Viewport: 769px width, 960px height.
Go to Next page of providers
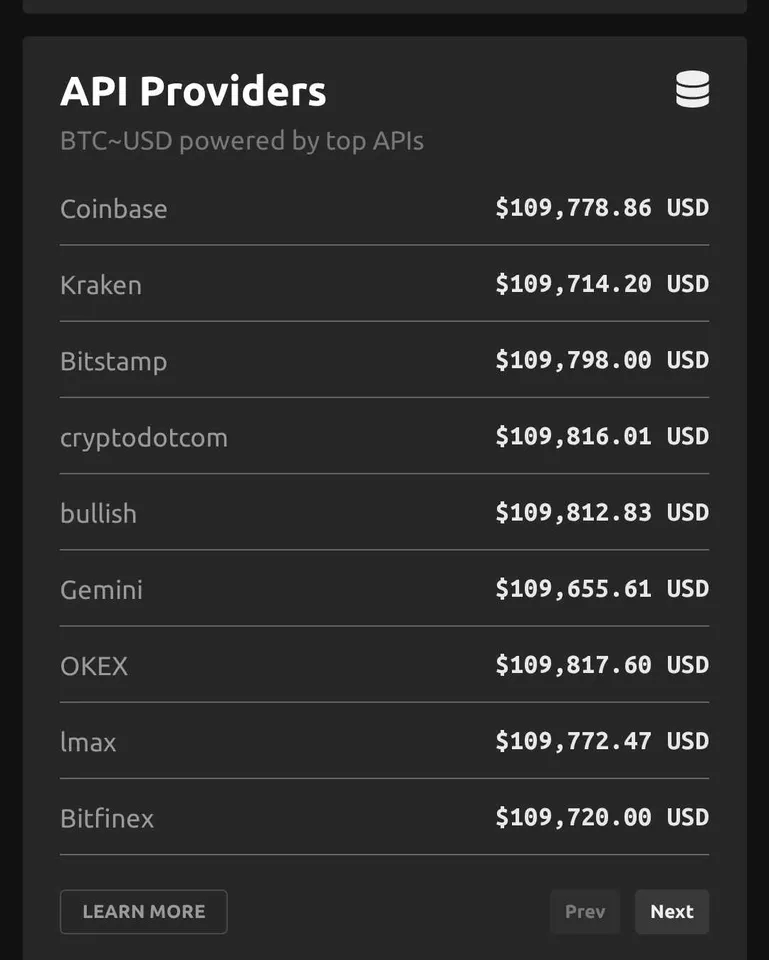pyautogui.click(x=671, y=912)
